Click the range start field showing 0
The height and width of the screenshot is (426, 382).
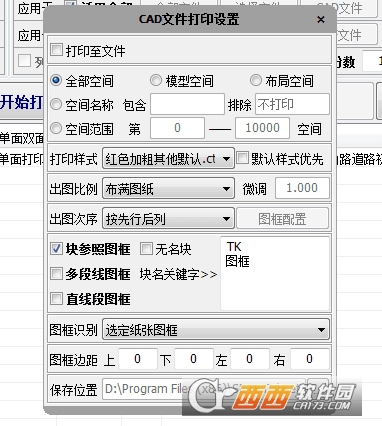(x=177, y=128)
